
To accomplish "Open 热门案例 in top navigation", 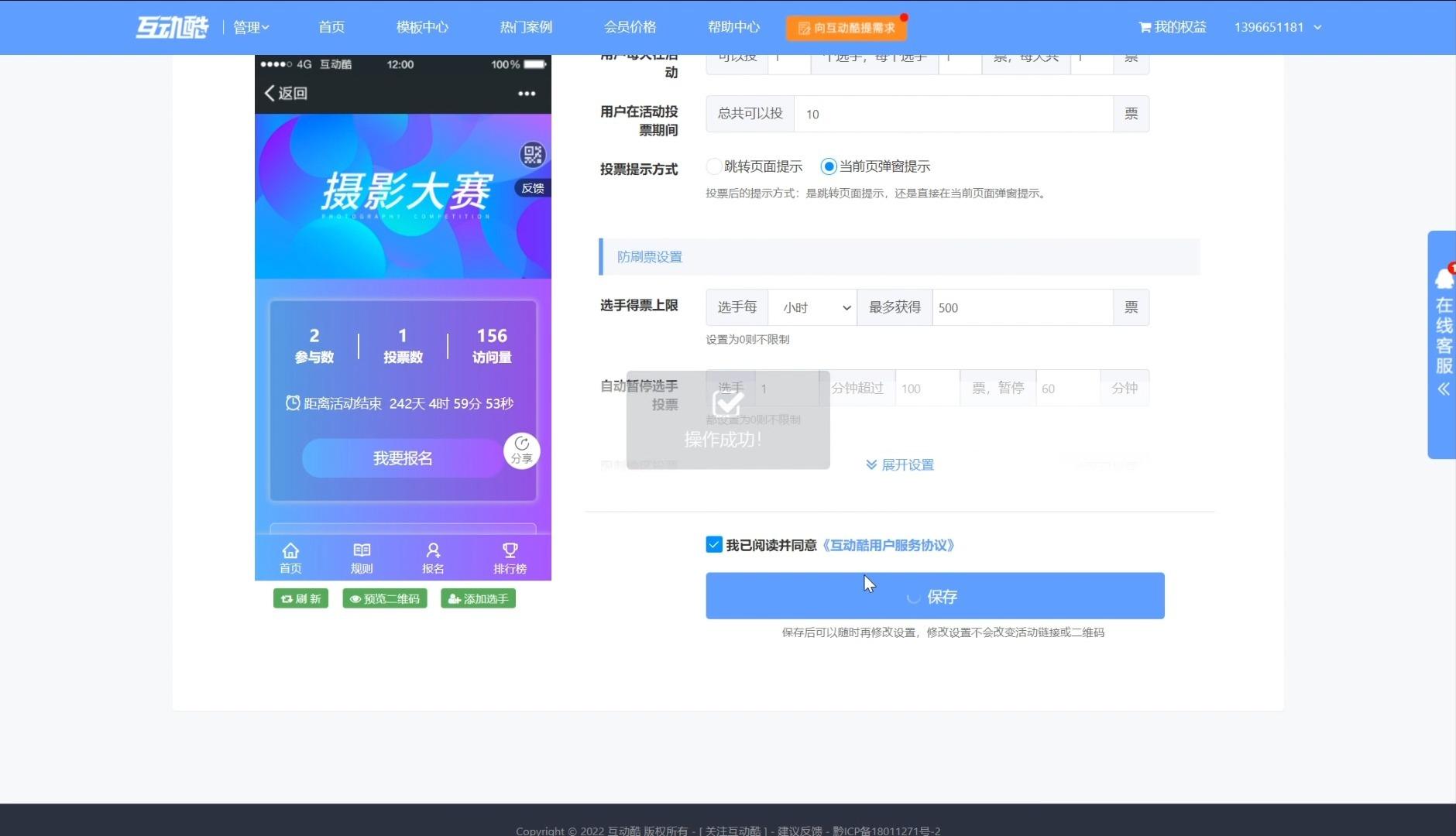I will point(526,27).
